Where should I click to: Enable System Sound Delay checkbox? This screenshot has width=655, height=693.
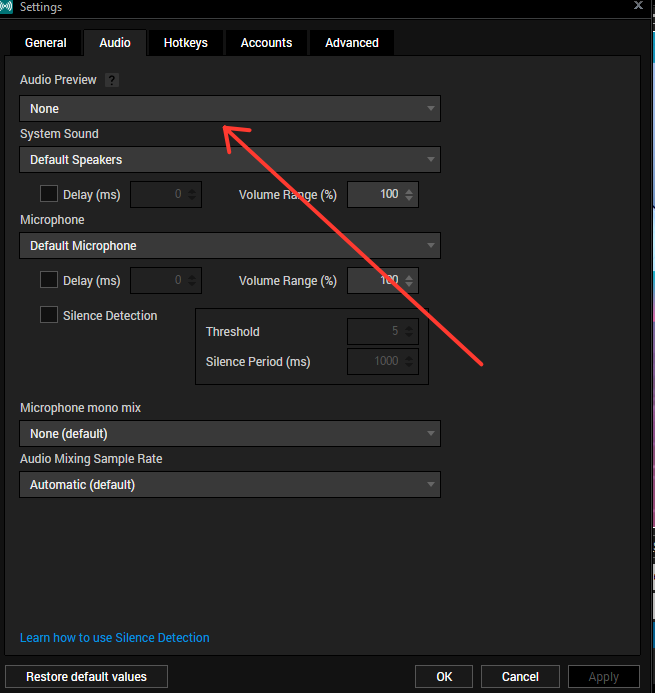49,194
